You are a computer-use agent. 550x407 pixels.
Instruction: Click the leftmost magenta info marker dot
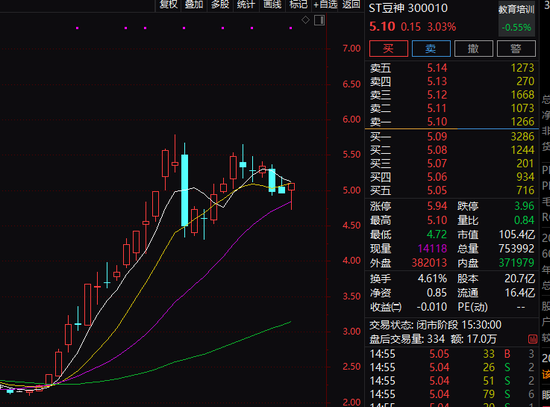coord(77,28)
